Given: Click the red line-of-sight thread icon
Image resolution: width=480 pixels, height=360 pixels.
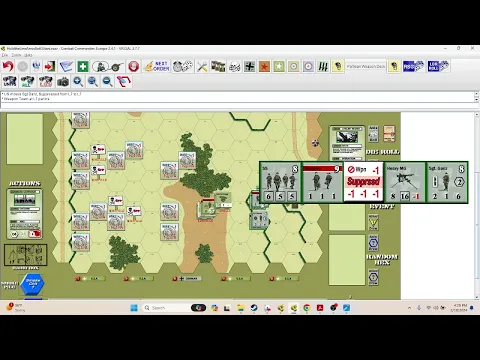Looking at the screenshot, I should pos(124,81).
